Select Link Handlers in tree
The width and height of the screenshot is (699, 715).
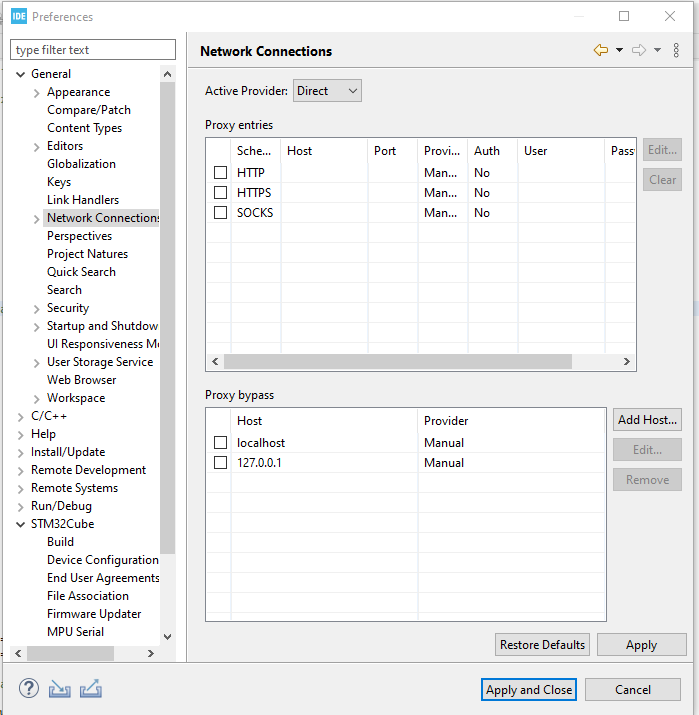pos(83,200)
